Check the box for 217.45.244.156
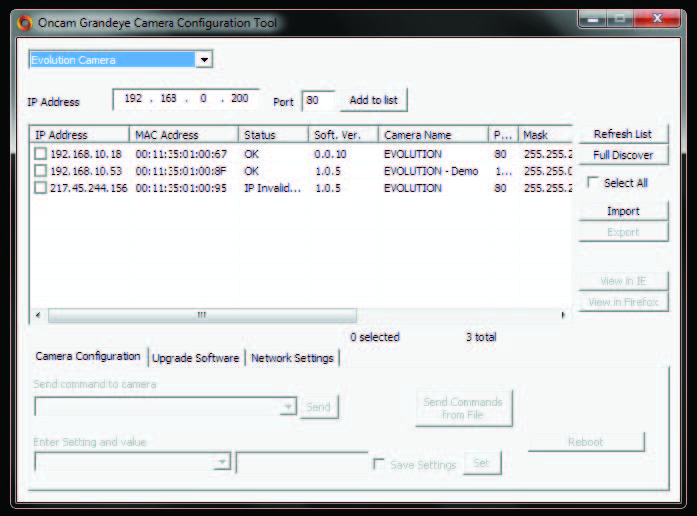The height and width of the screenshot is (516, 697). coord(40,188)
